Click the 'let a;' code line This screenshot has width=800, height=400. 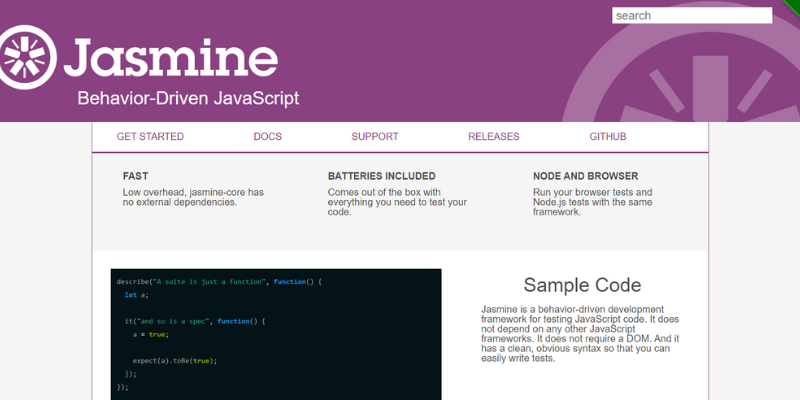click(136, 295)
